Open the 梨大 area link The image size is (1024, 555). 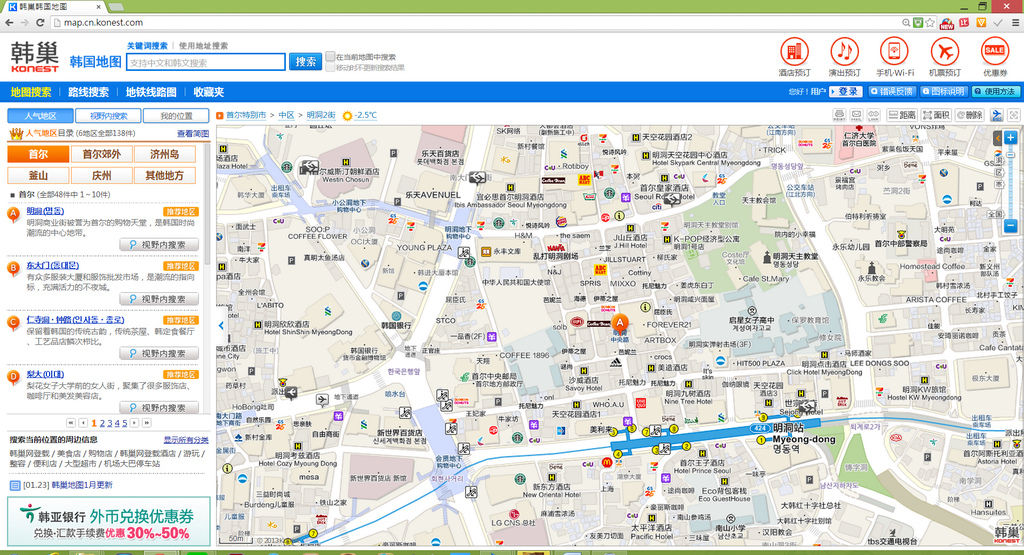tap(45, 374)
